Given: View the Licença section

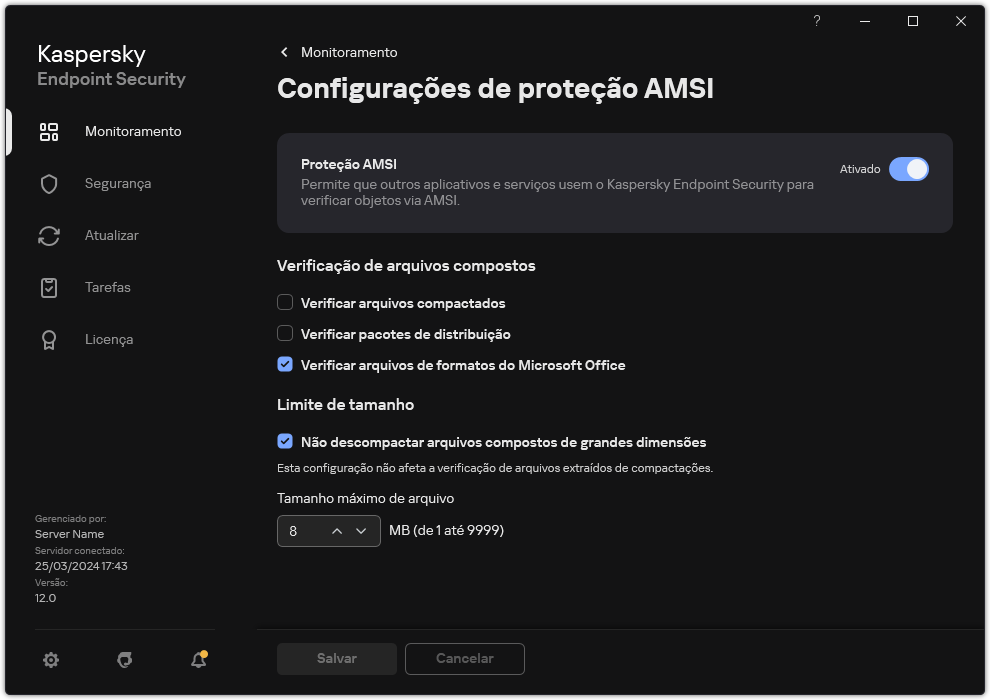Looking at the screenshot, I should (48, 339).
